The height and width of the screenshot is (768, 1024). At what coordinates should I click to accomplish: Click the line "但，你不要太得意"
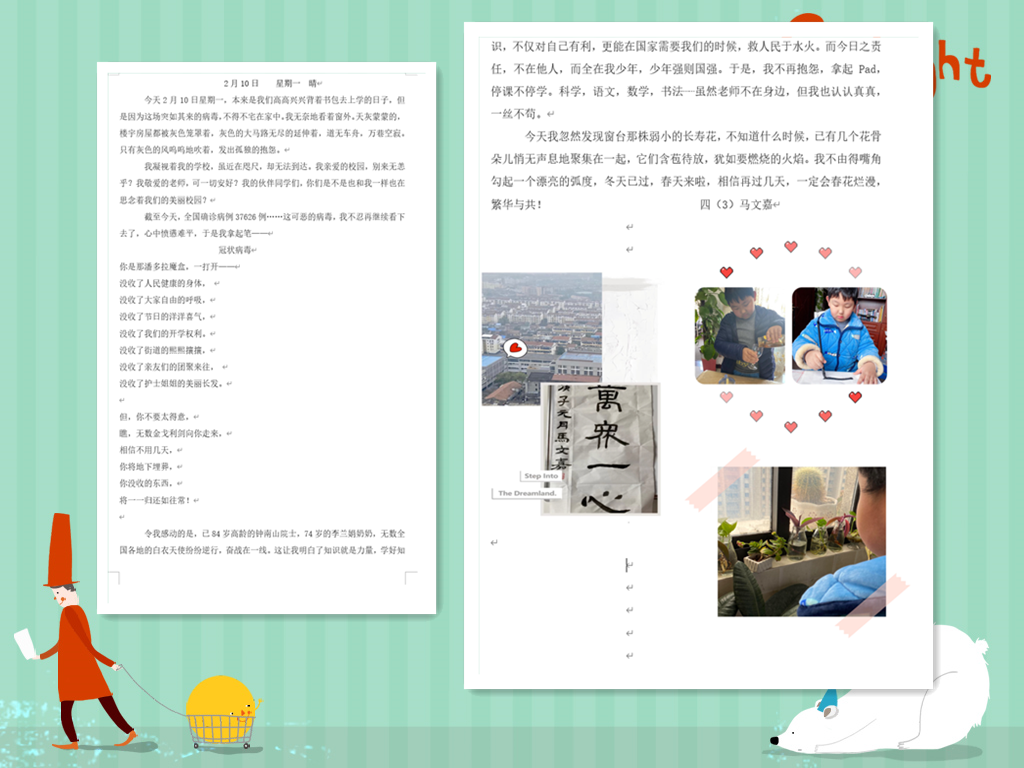click(x=154, y=417)
